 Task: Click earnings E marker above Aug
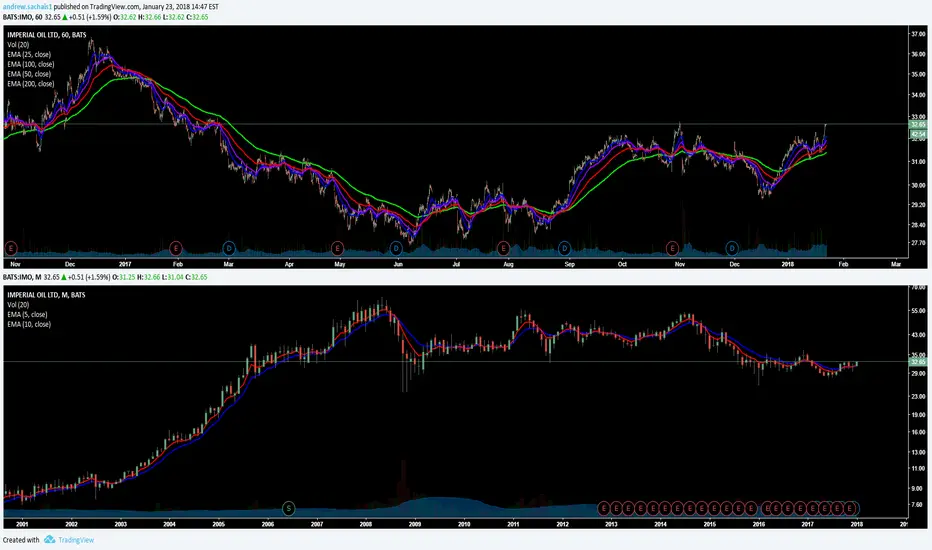tap(503, 247)
